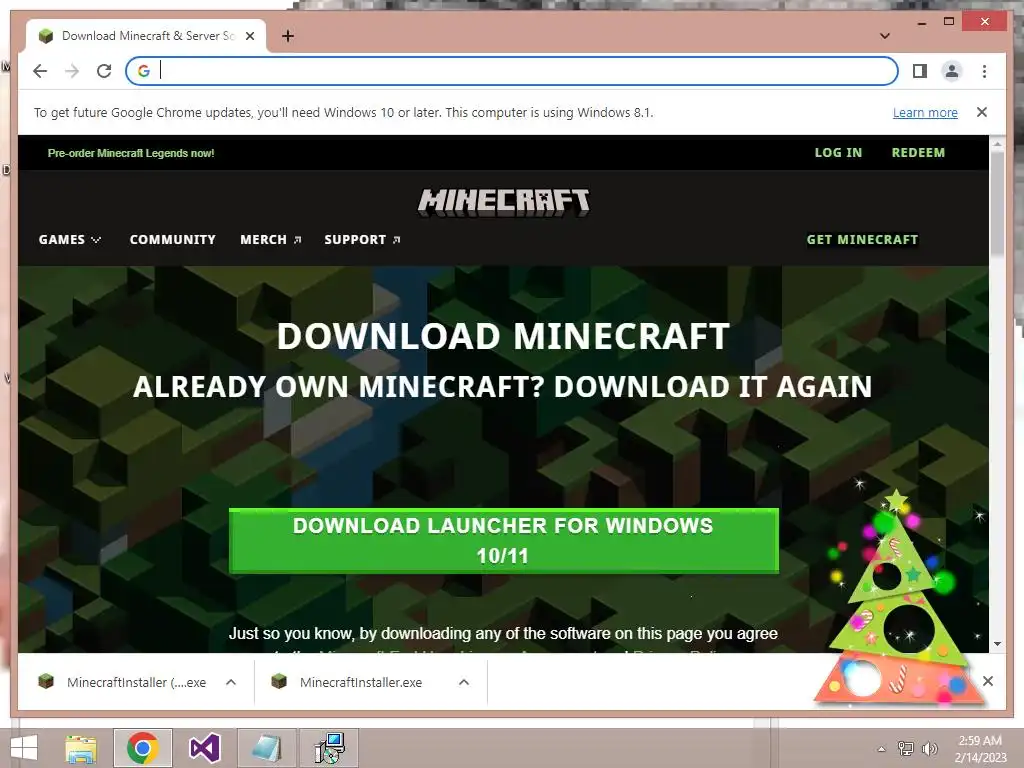Dismiss the Chrome update notice bar
The width and height of the screenshot is (1024, 768).
[x=982, y=112]
